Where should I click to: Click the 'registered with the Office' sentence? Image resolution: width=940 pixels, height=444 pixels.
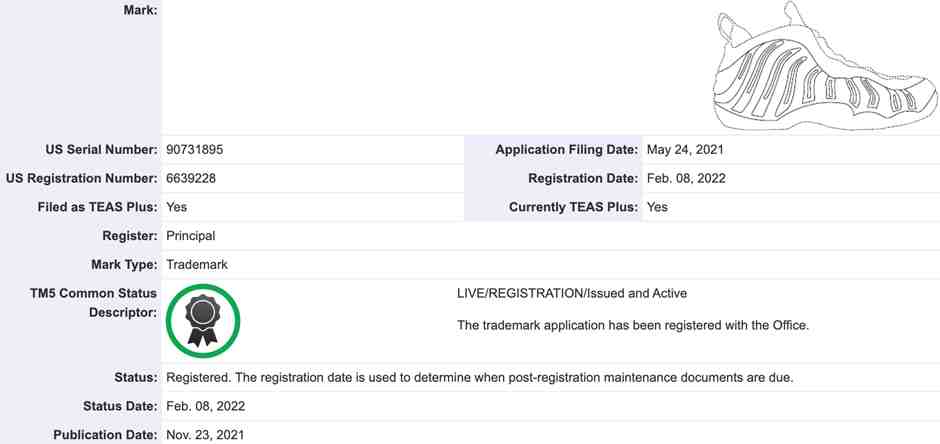633,325
